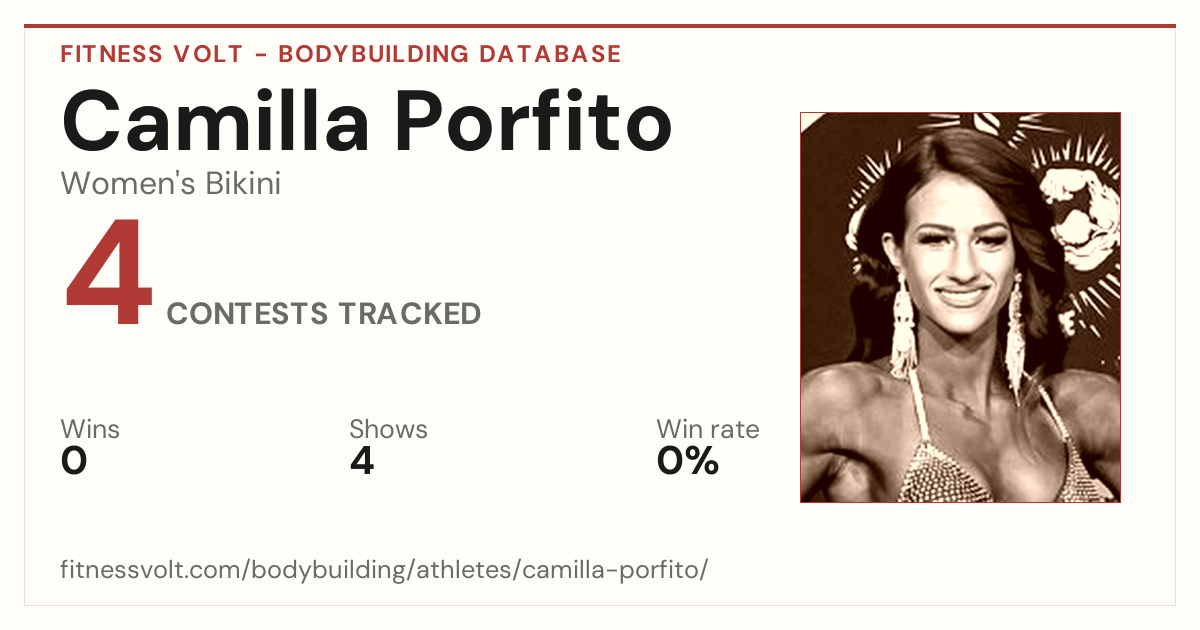Image resolution: width=1200 pixels, height=630 pixels.
Task: Click the Camilla Porfito athlete photo
Action: (x=960, y=307)
